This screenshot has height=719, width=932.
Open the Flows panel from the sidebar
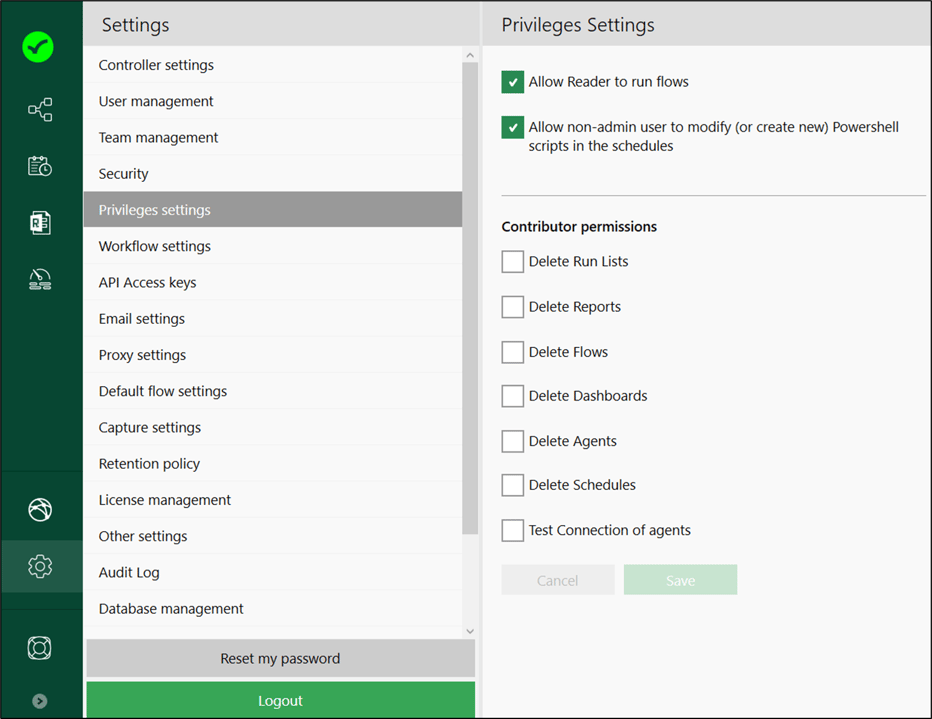(x=39, y=110)
